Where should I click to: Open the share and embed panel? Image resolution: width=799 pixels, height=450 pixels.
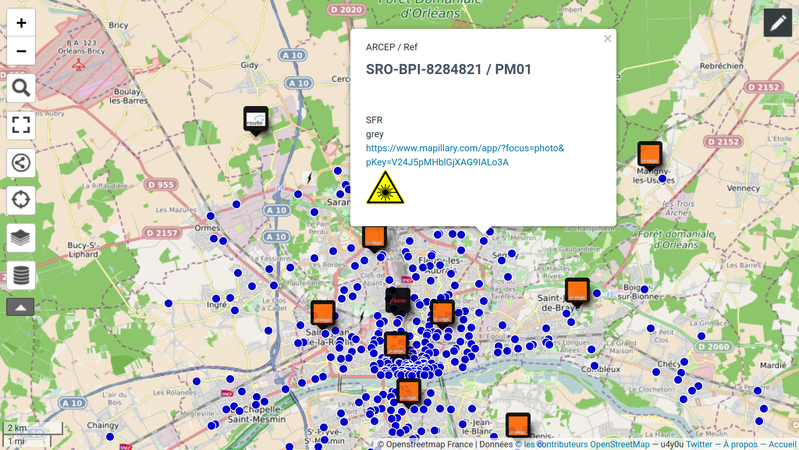(21, 163)
